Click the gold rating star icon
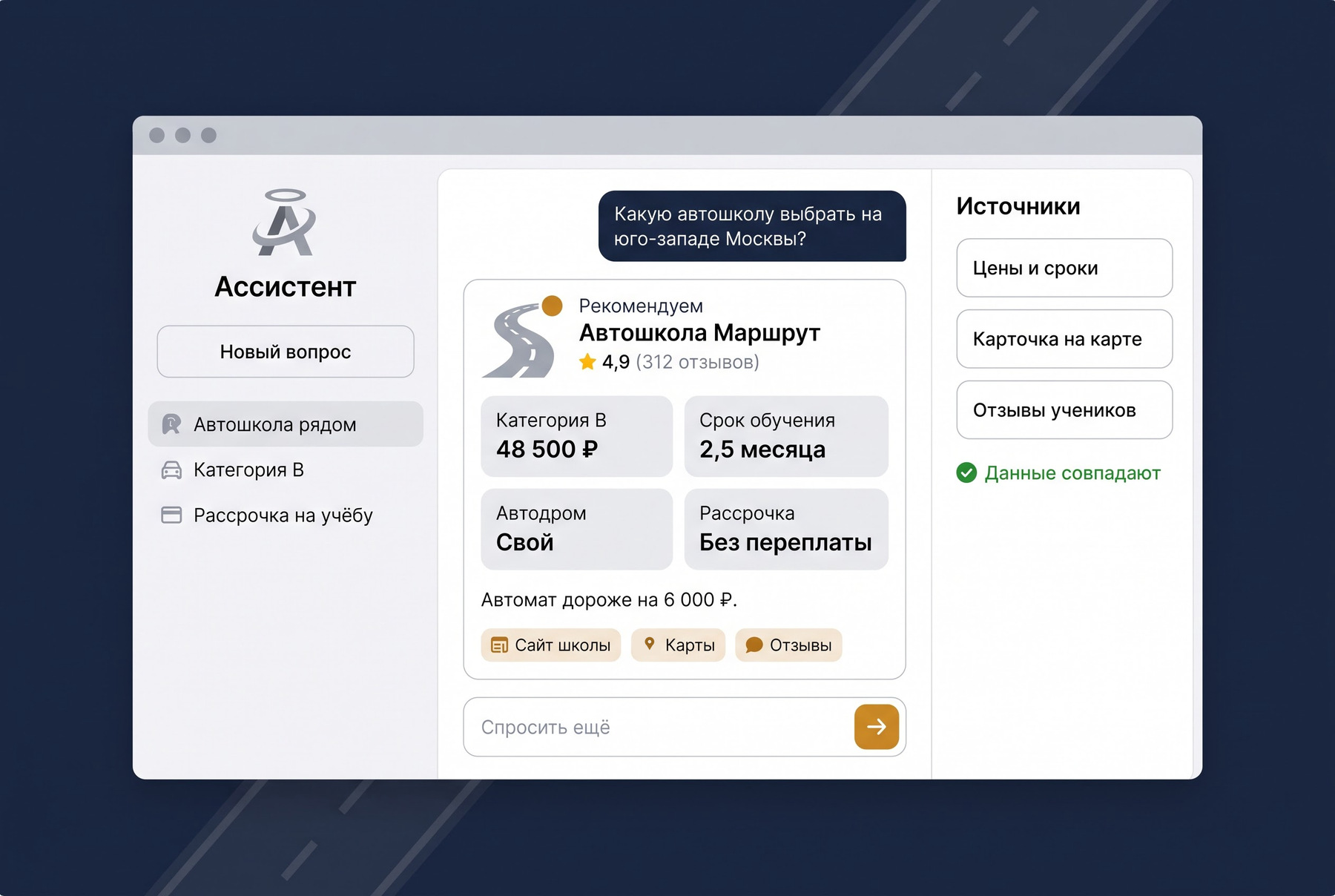The height and width of the screenshot is (896, 1335). pyautogui.click(x=587, y=362)
